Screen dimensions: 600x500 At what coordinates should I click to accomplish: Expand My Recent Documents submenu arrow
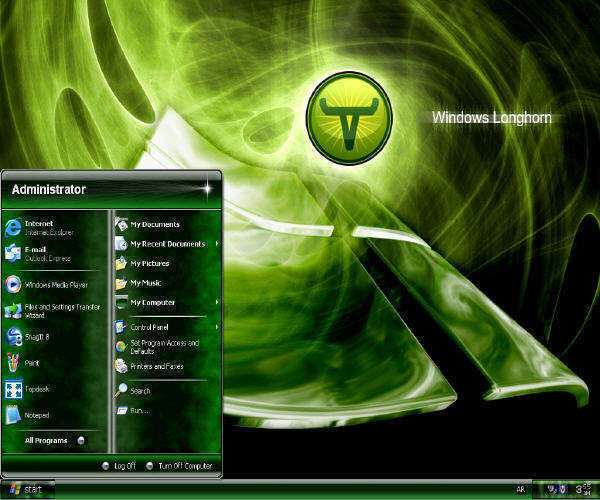click(x=217, y=244)
